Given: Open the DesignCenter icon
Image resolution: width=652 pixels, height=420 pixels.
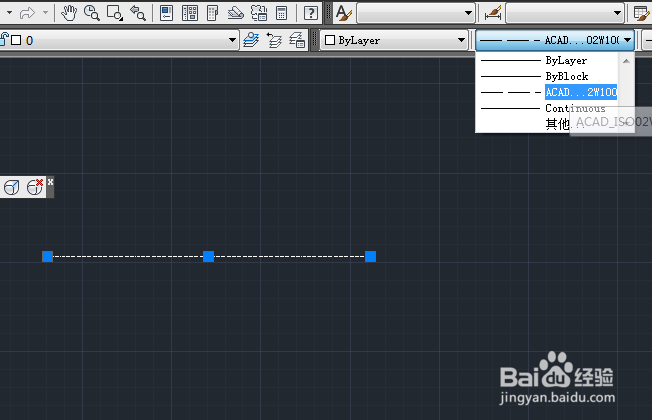Looking at the screenshot, I should point(190,13).
